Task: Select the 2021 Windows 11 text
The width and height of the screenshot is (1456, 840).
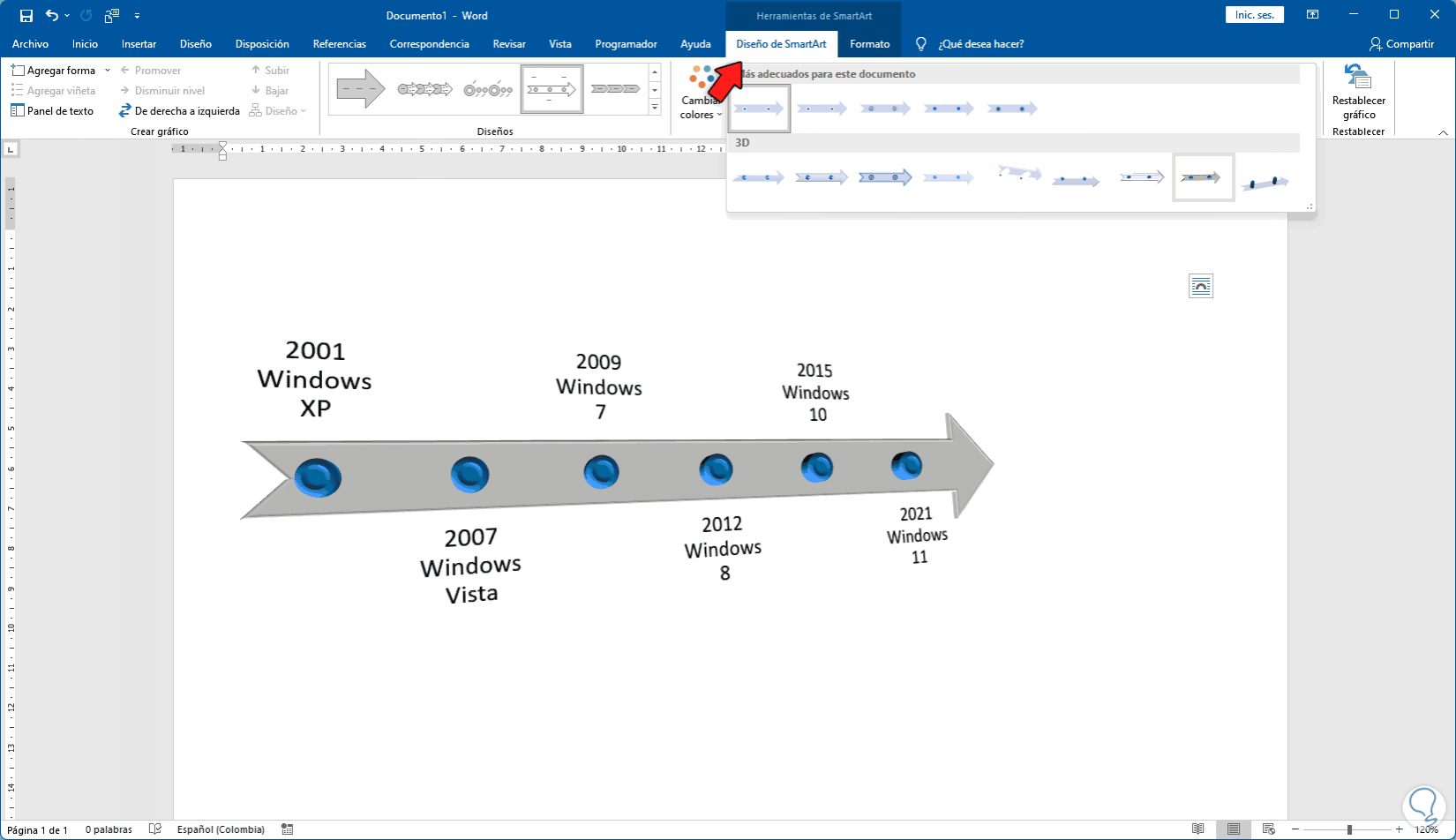Action: (x=918, y=536)
